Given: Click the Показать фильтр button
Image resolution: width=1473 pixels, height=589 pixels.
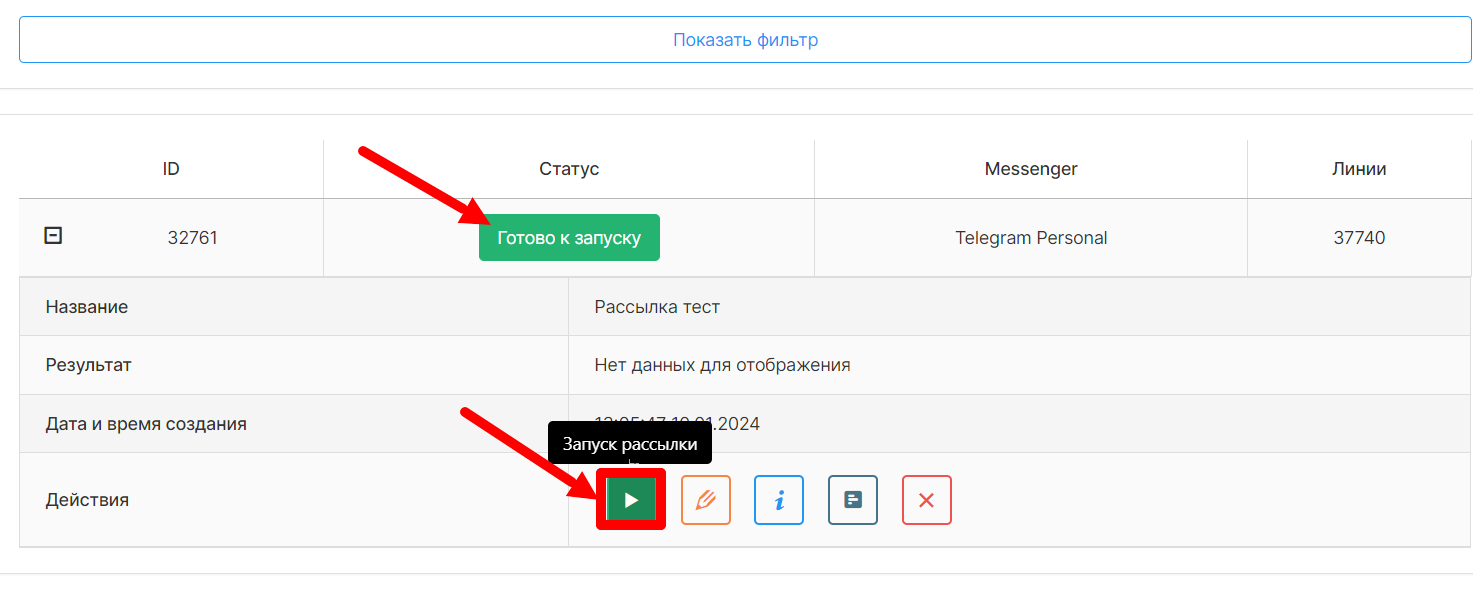Looking at the screenshot, I should (x=745, y=40).
